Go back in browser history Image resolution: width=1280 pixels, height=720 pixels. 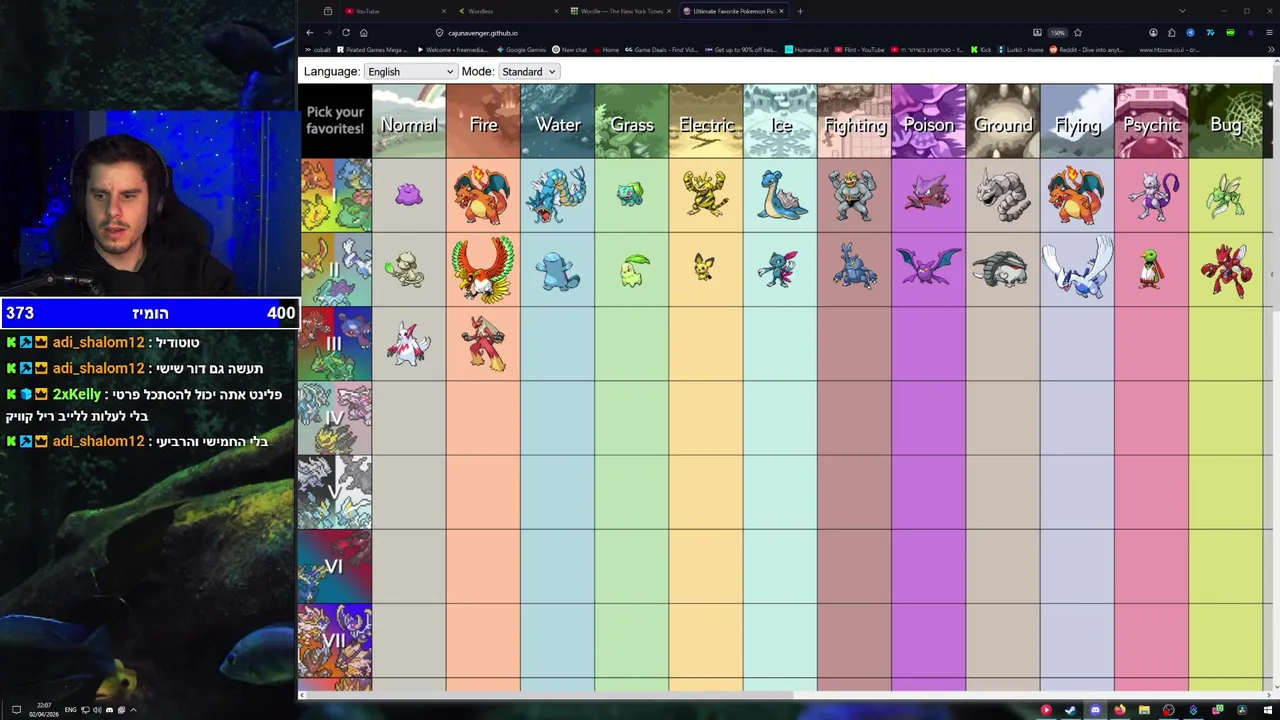(309, 33)
